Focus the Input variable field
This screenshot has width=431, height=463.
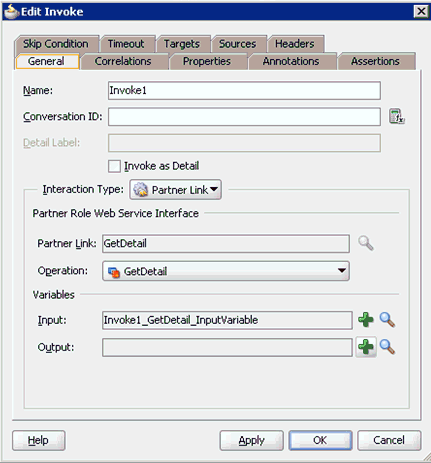[x=227, y=320]
